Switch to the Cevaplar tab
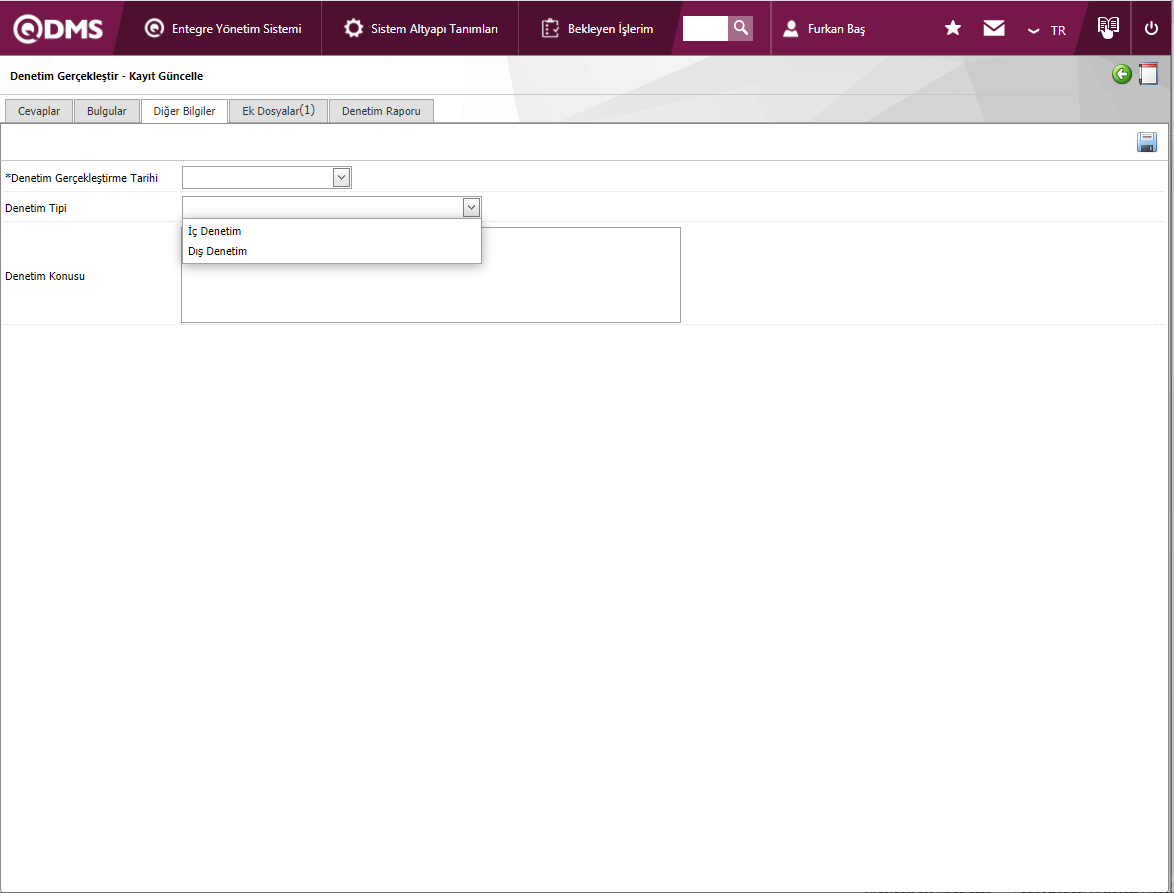 (x=39, y=111)
